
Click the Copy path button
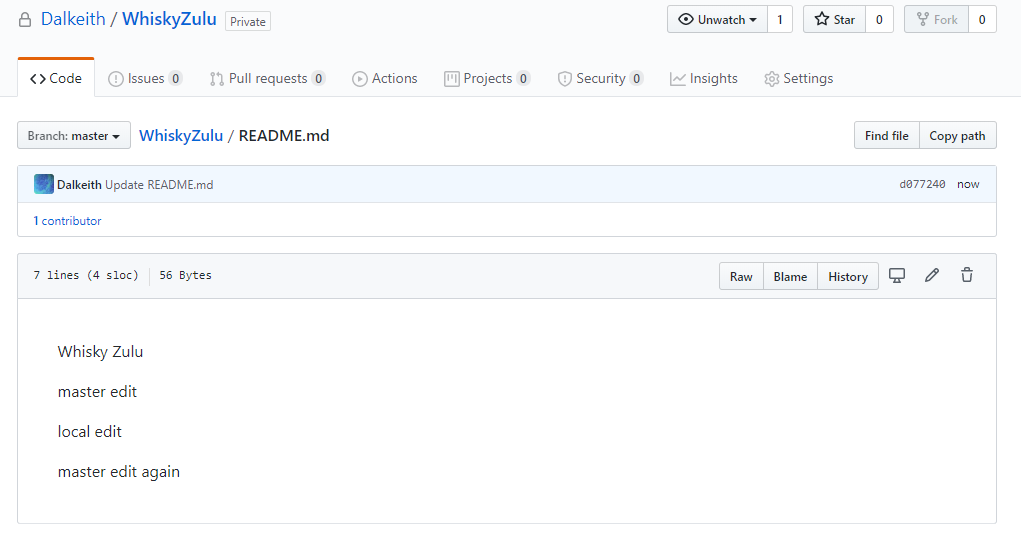tap(957, 135)
